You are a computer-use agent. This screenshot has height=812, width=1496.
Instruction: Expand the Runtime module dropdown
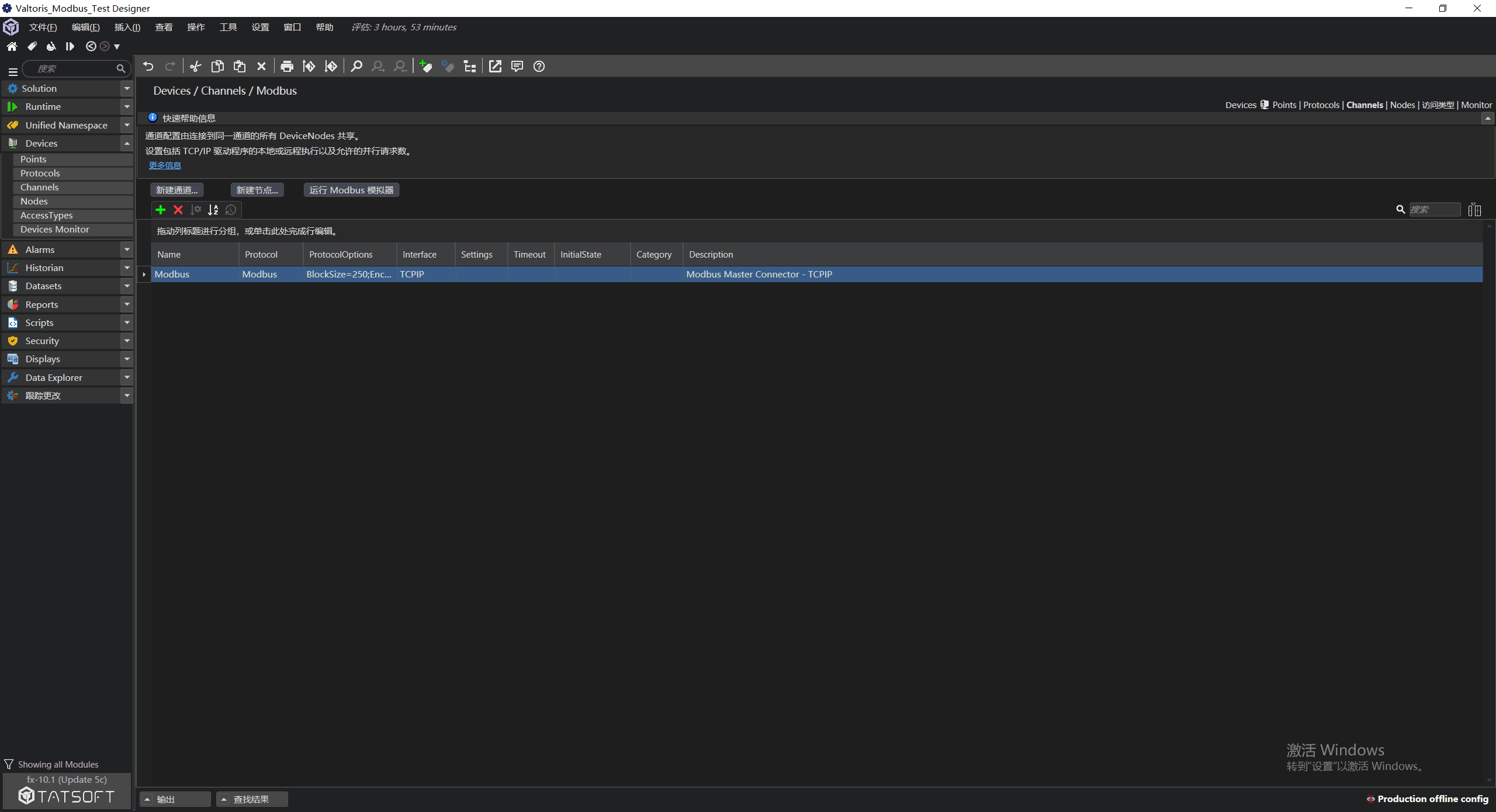(x=127, y=107)
